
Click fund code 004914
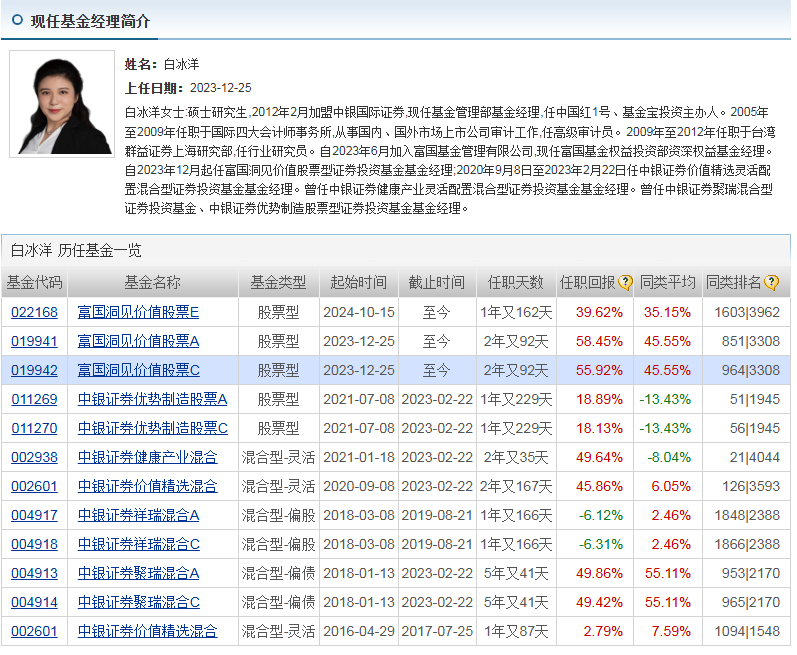[x=35, y=602]
